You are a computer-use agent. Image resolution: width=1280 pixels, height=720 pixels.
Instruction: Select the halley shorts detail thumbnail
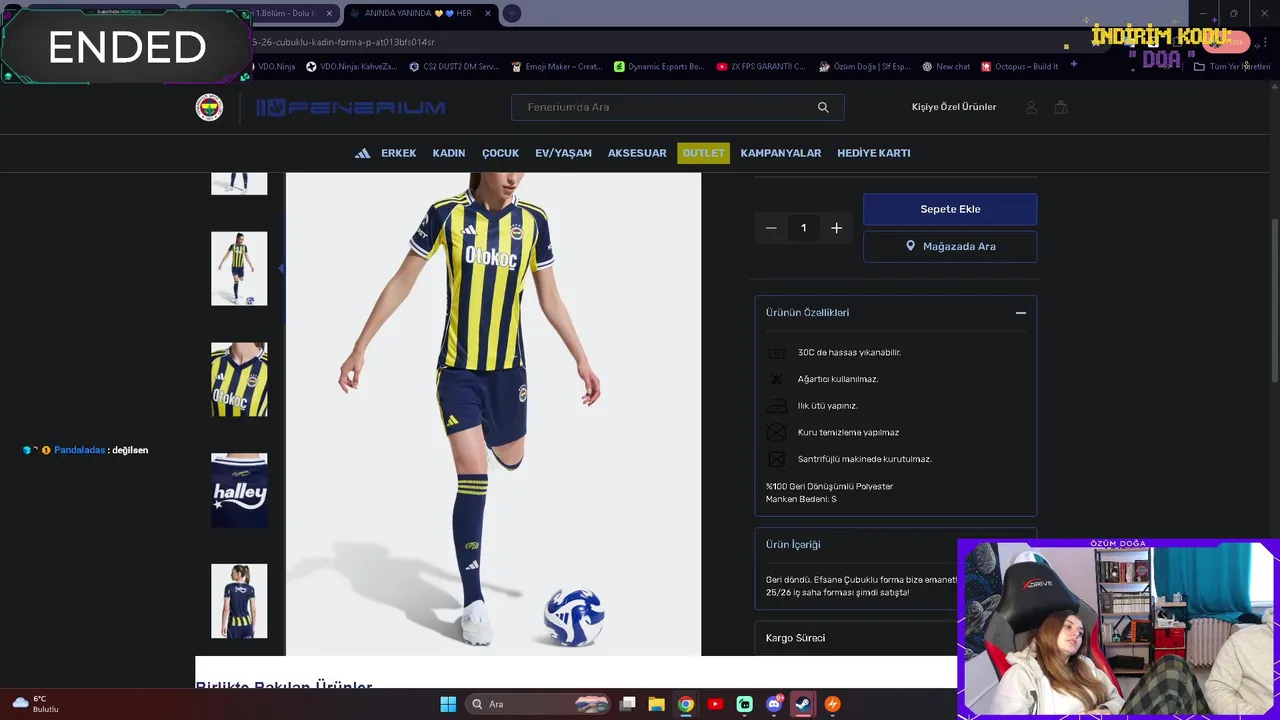click(x=239, y=490)
